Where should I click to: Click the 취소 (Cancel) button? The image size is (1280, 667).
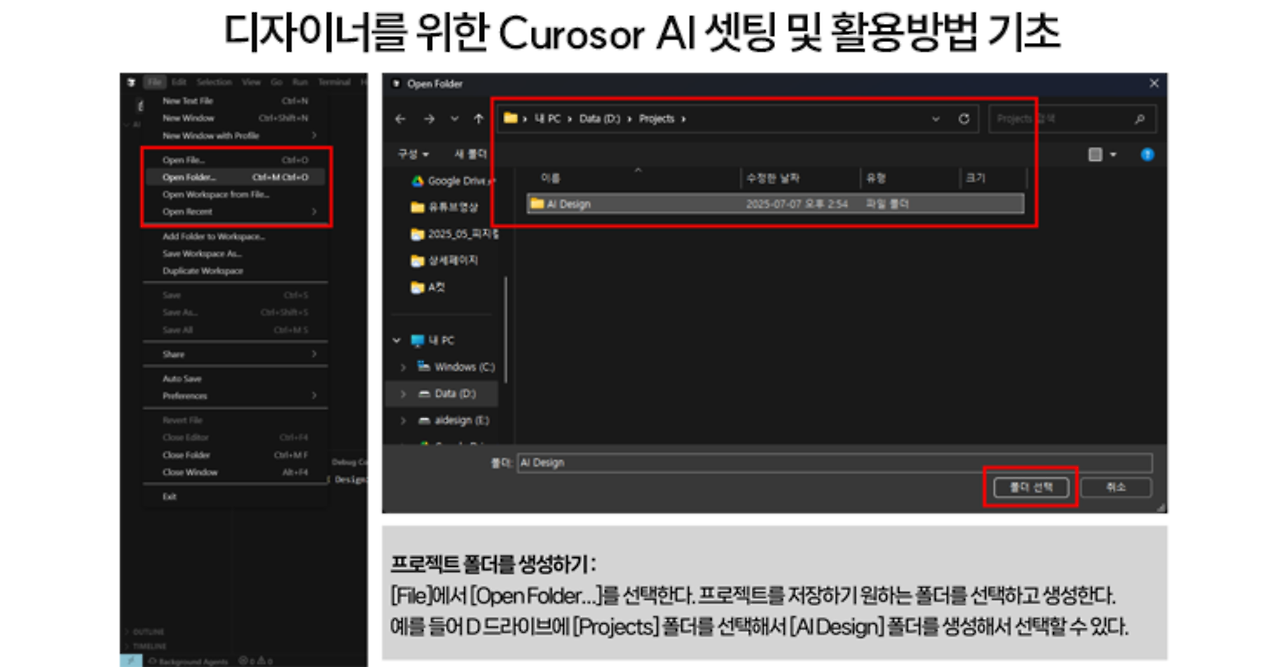click(1116, 487)
